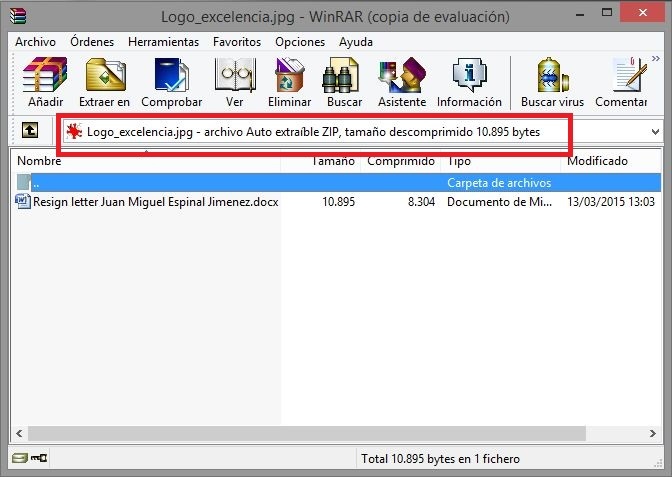
Task: Click the red splat icon in address bar
Action: [x=74, y=131]
